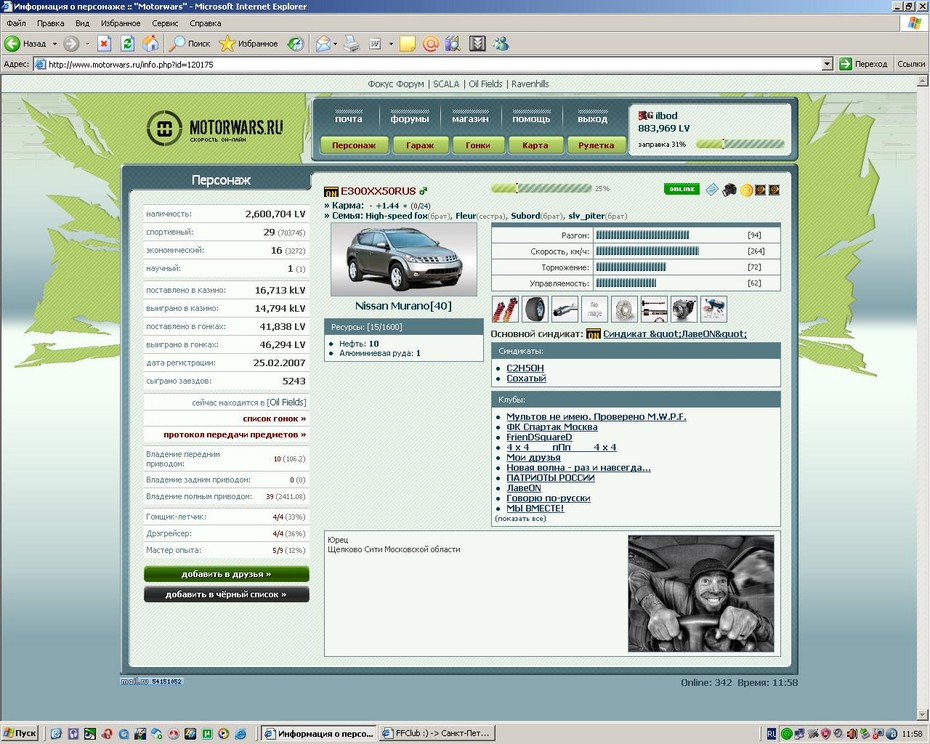Click the tire part icon
This screenshot has height=744, width=930.
(536, 309)
